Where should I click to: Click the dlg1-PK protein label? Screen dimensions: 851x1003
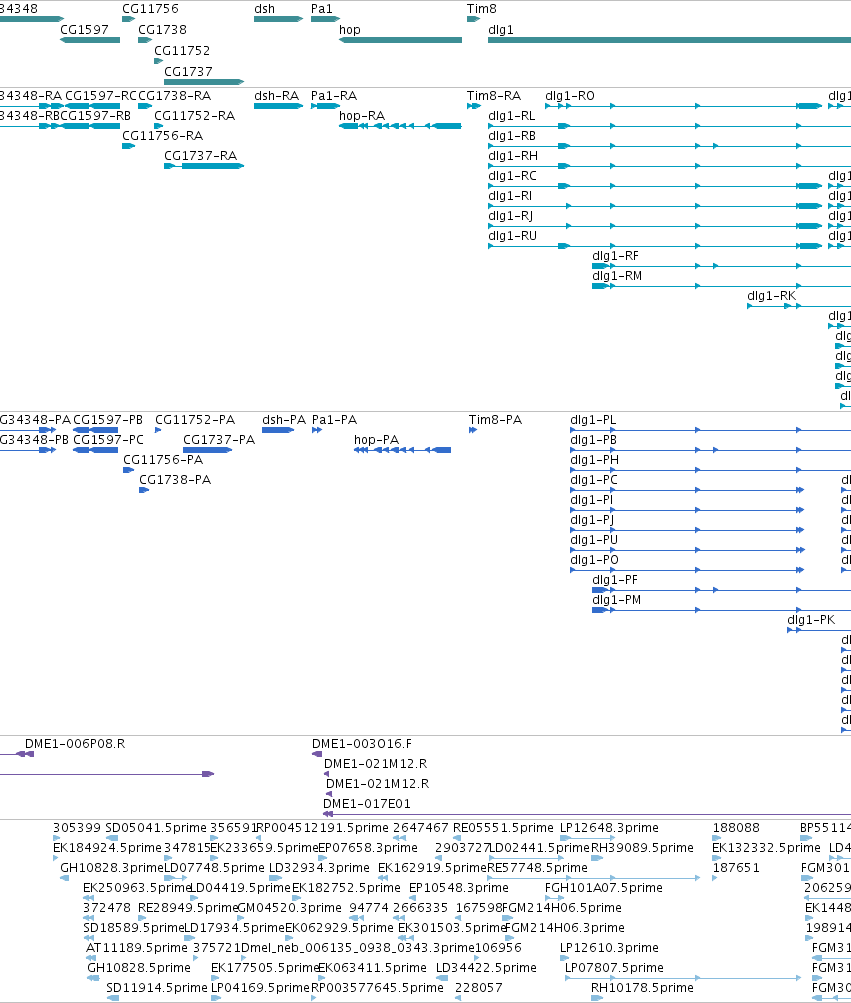(x=811, y=620)
